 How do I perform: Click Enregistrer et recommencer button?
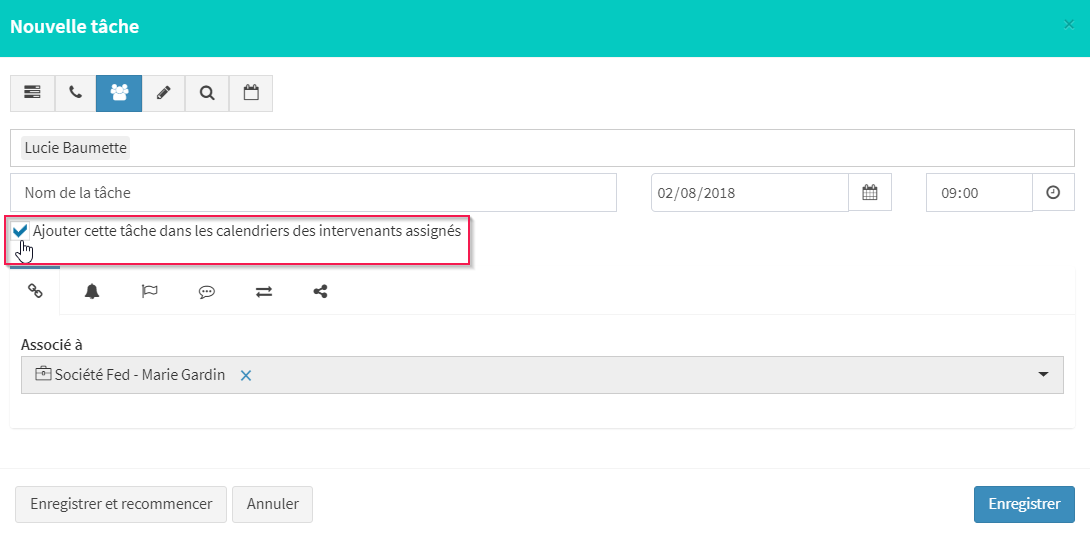coord(121,504)
